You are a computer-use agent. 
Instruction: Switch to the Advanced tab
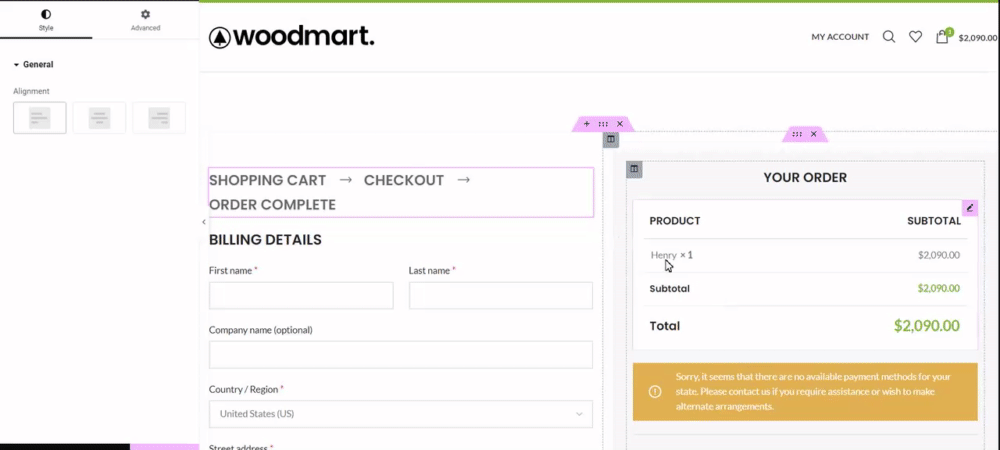145,20
